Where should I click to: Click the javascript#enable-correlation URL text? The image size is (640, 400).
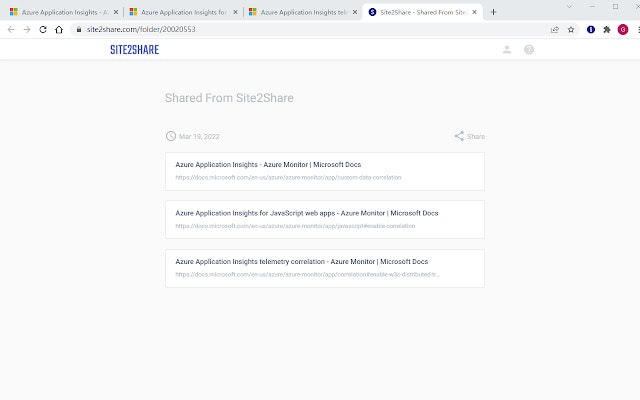295,226
